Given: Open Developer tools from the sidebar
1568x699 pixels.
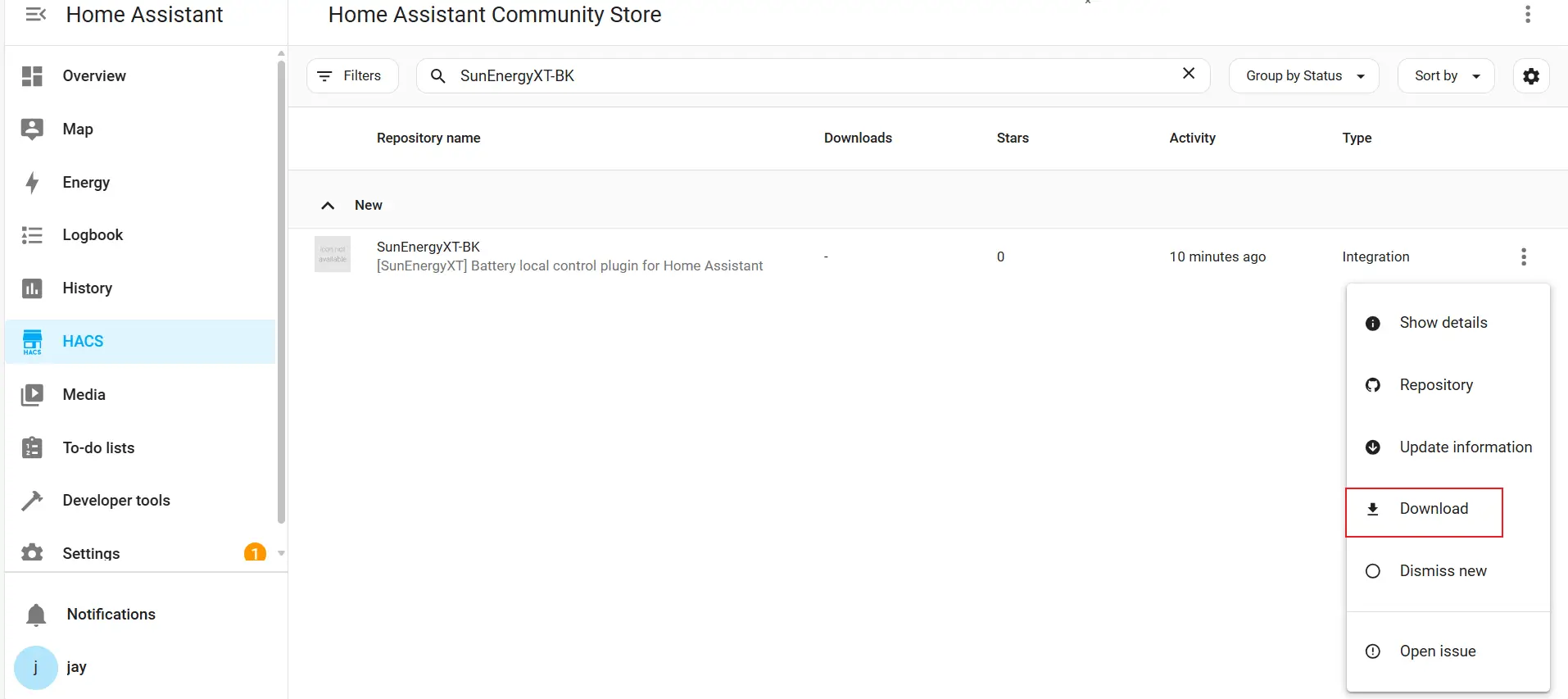Looking at the screenshot, I should [x=116, y=500].
